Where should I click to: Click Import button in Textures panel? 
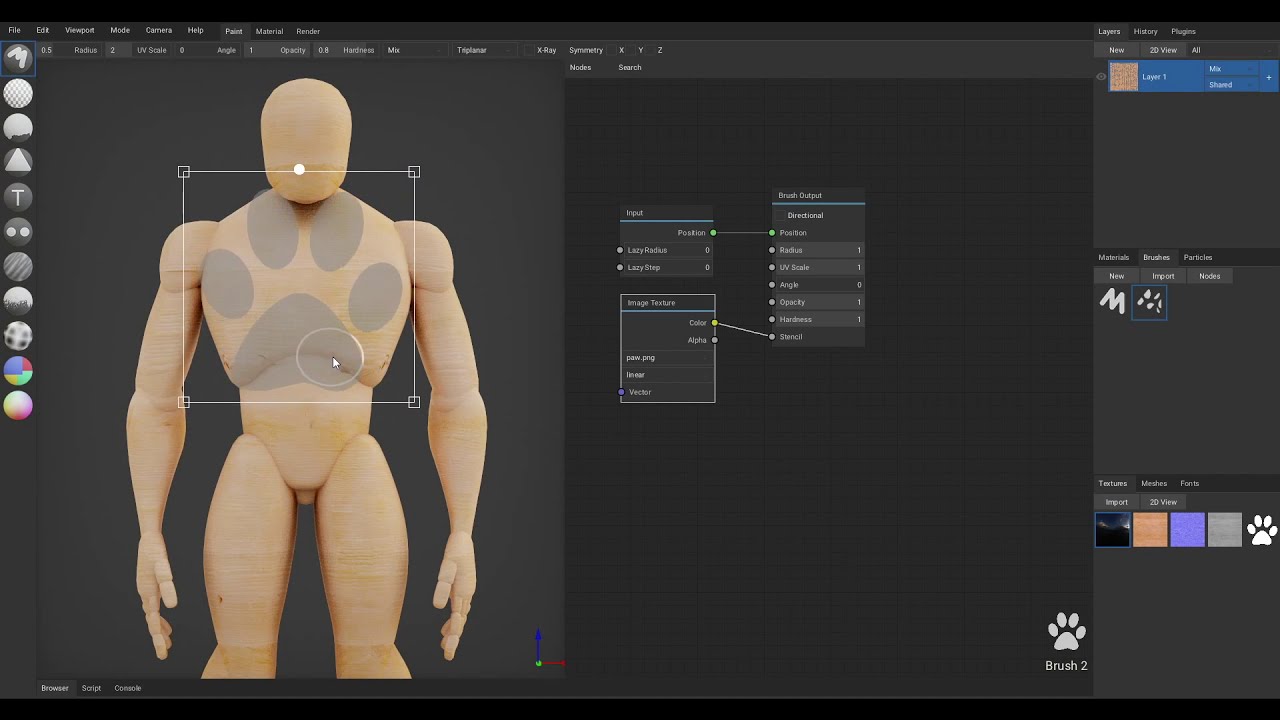1116,502
